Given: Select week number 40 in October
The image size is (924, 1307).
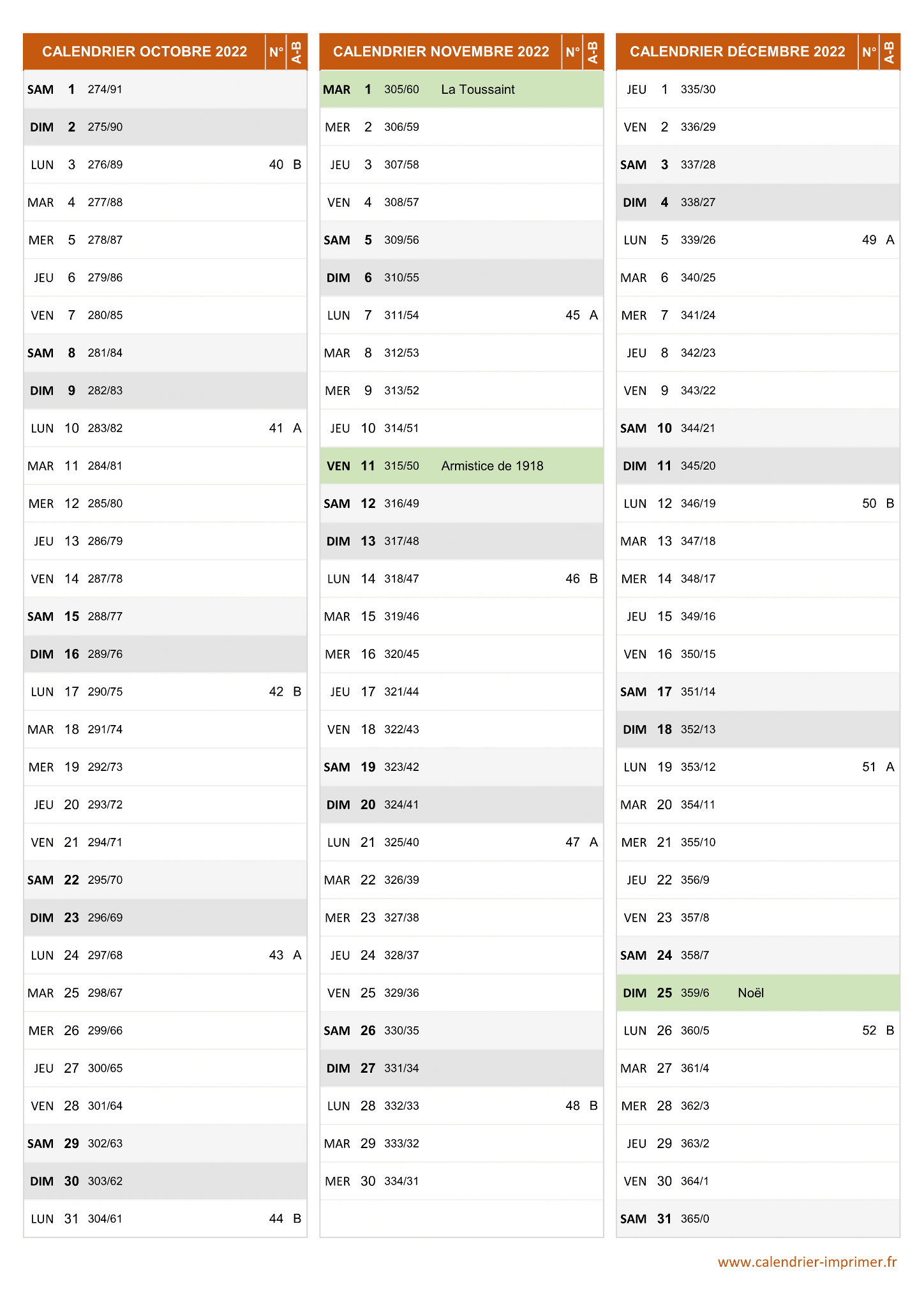Looking at the screenshot, I should pyautogui.click(x=276, y=165).
